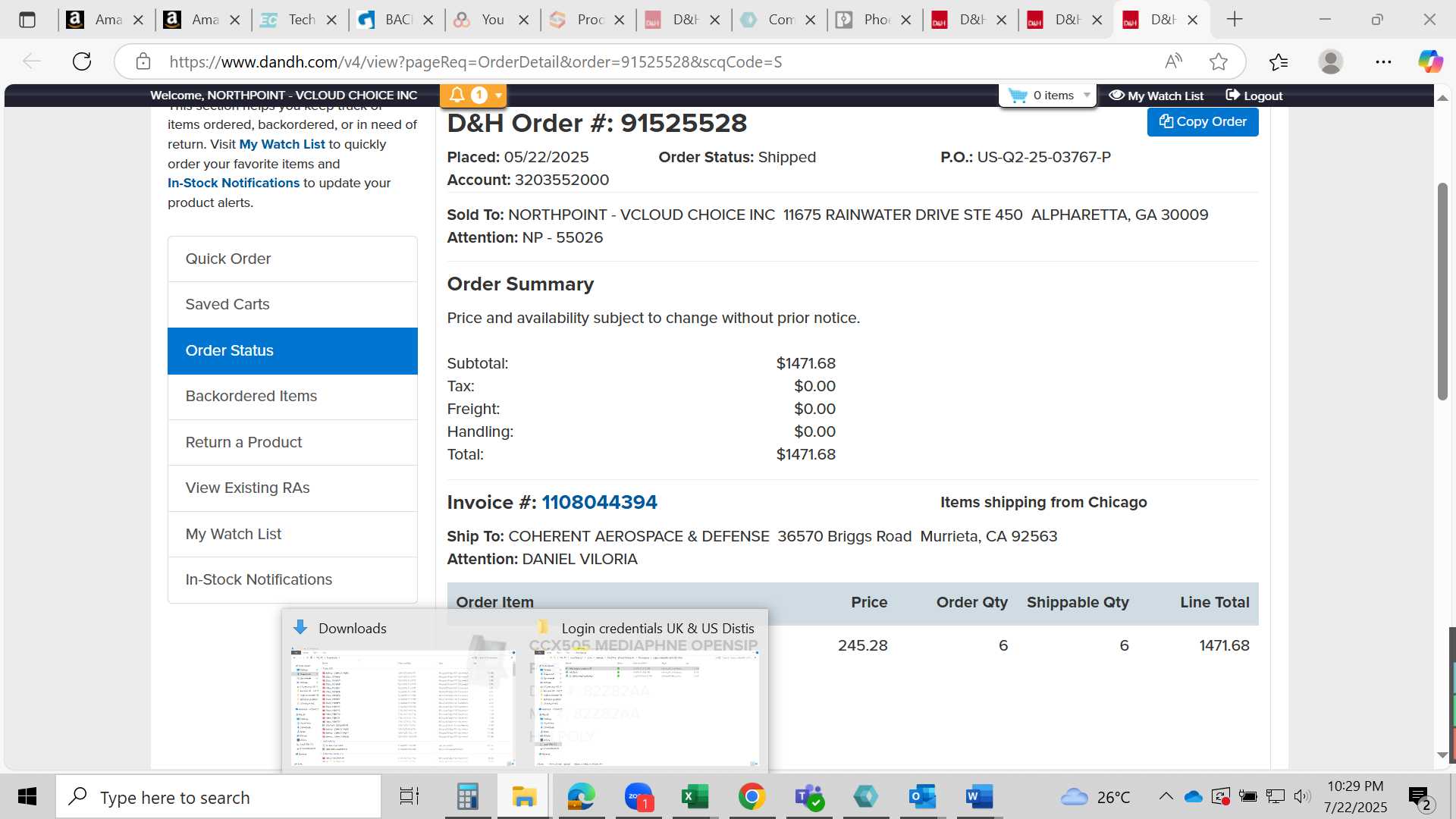Click the scrollbar down arrow
Image resolution: width=1456 pixels, height=819 pixels.
[1442, 755]
